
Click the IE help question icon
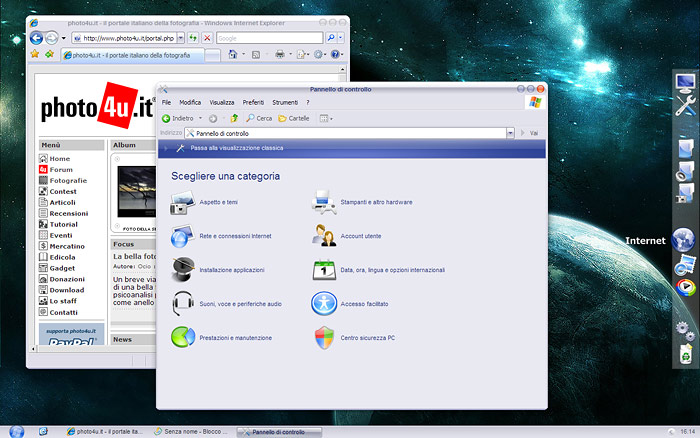(335, 54)
